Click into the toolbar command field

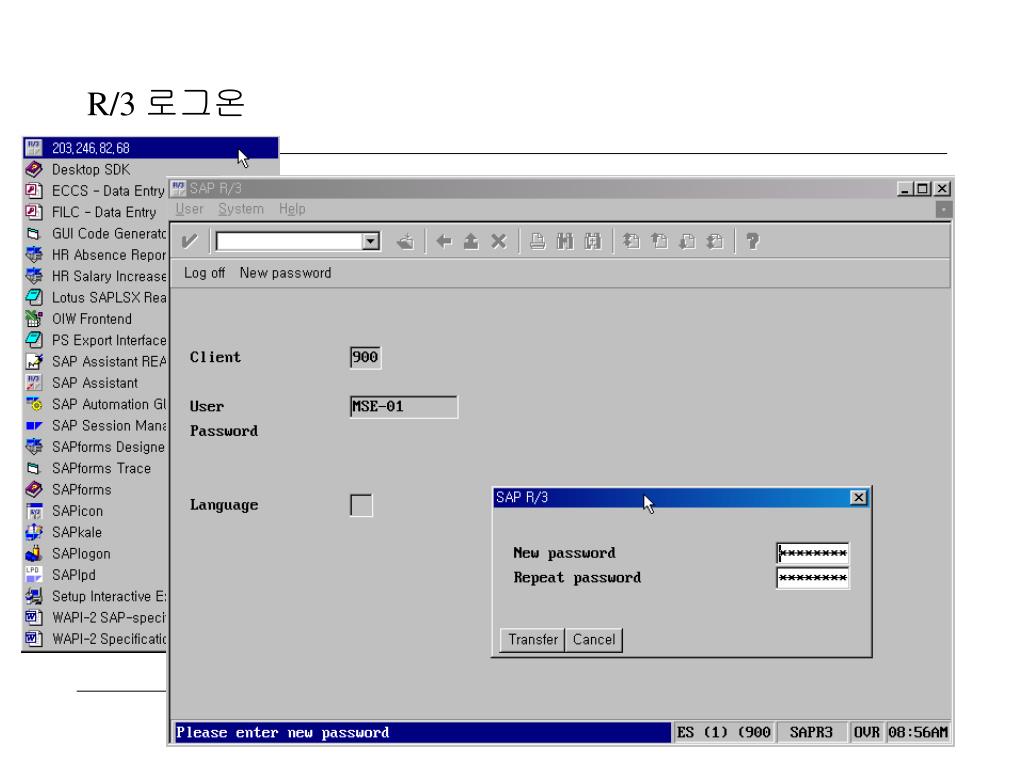(x=290, y=242)
